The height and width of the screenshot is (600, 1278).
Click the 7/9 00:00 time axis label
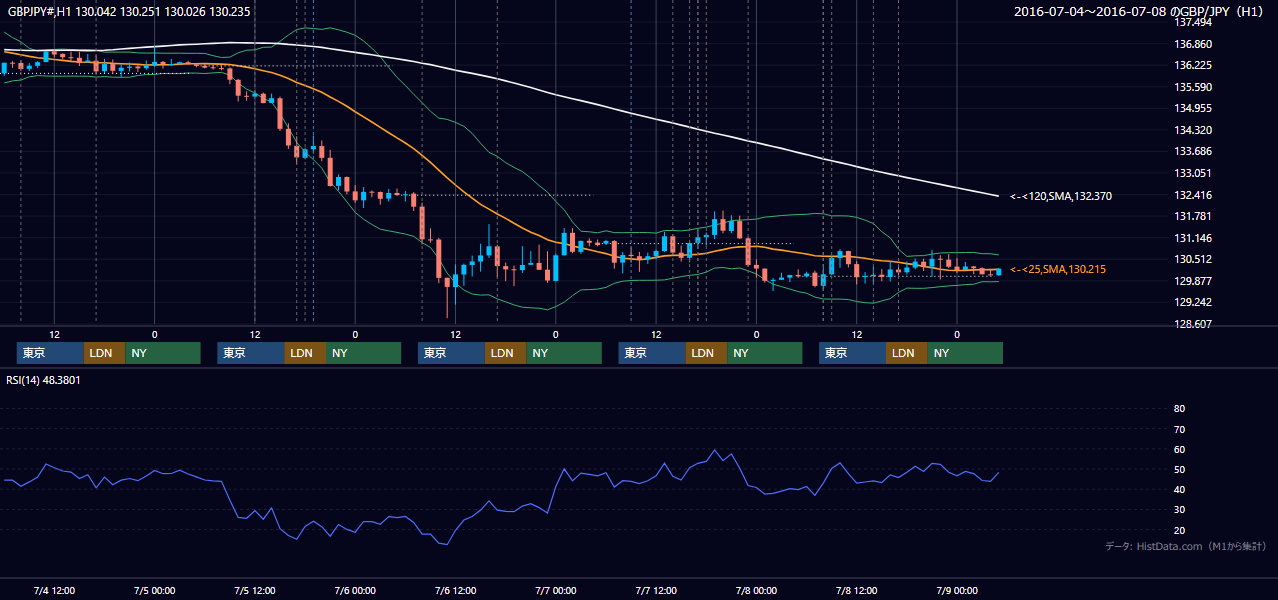(x=956, y=590)
